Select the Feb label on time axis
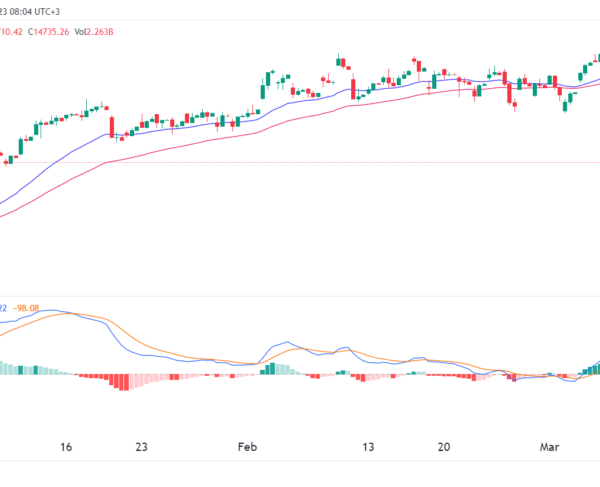This screenshot has width=600, height=487. [x=247, y=446]
